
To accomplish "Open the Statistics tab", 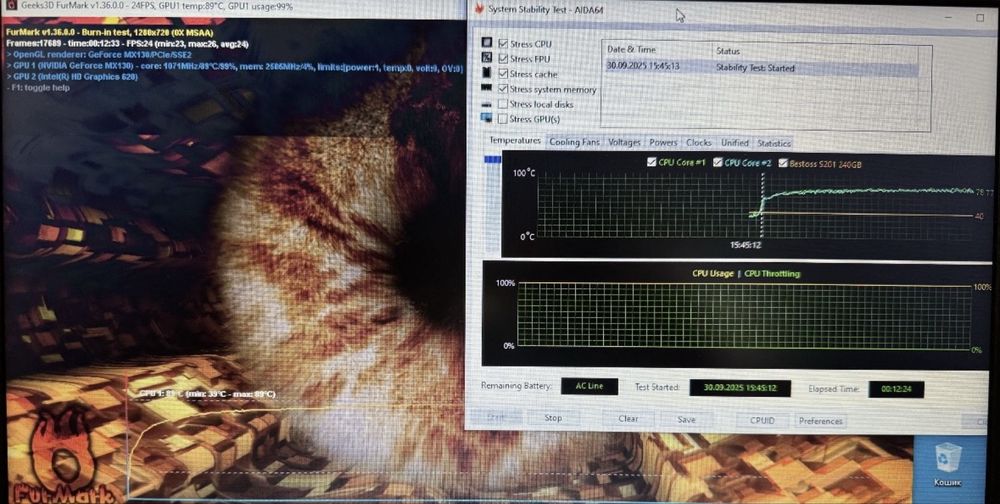I will click(x=774, y=143).
